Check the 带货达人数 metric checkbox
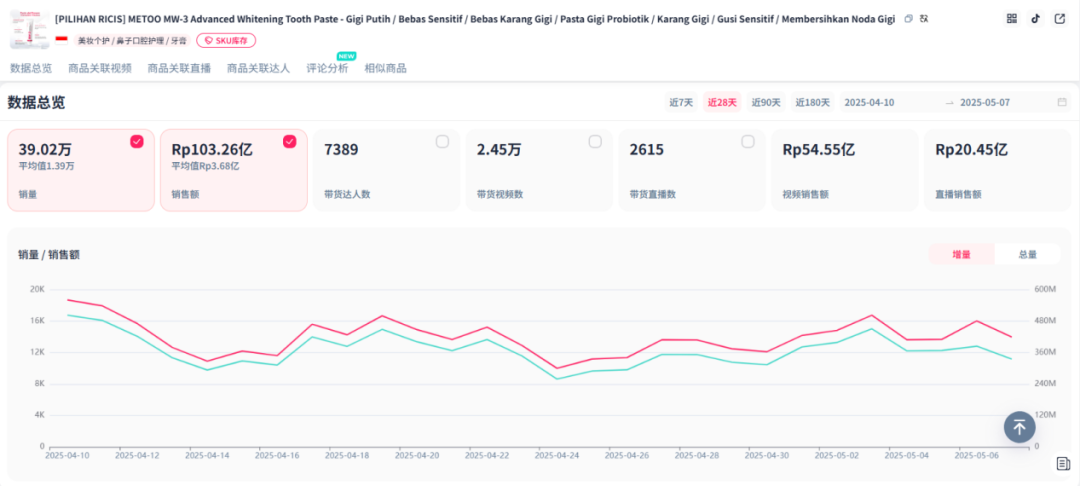Screen dimensions: 1080x486 tap(442, 142)
